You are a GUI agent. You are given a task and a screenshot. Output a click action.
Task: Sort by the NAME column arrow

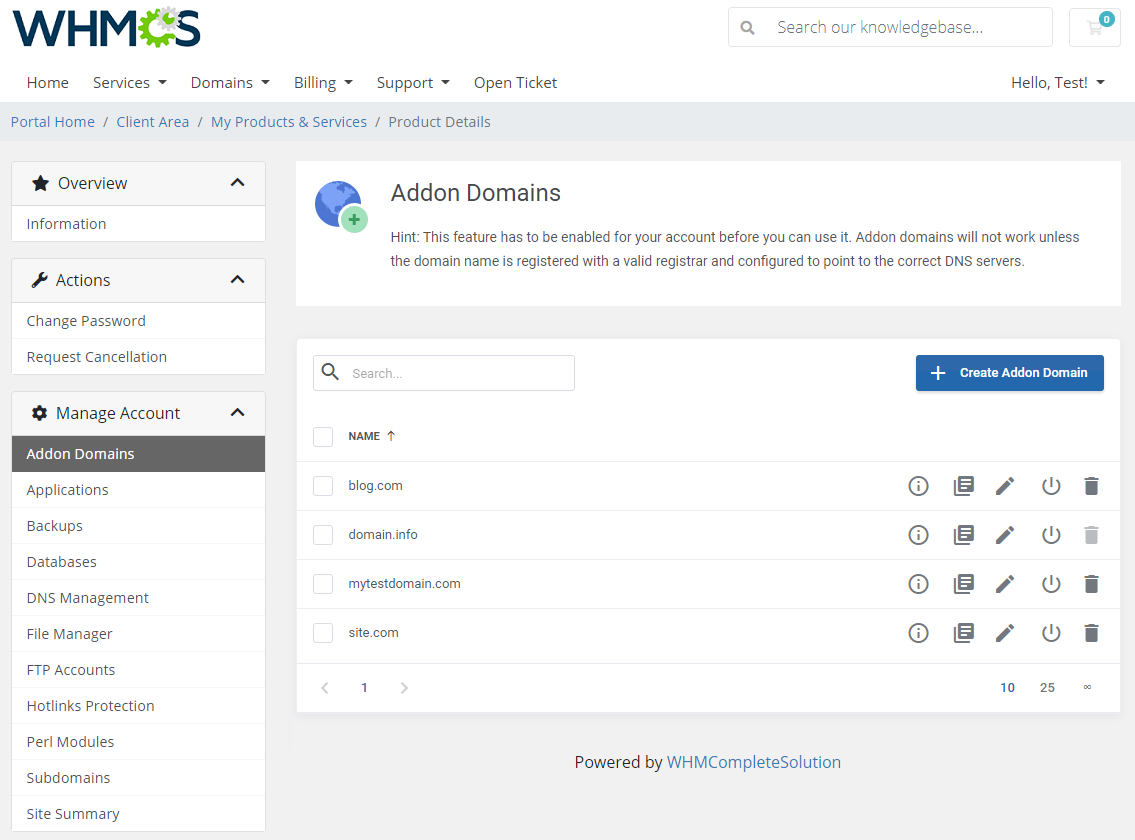click(x=391, y=436)
